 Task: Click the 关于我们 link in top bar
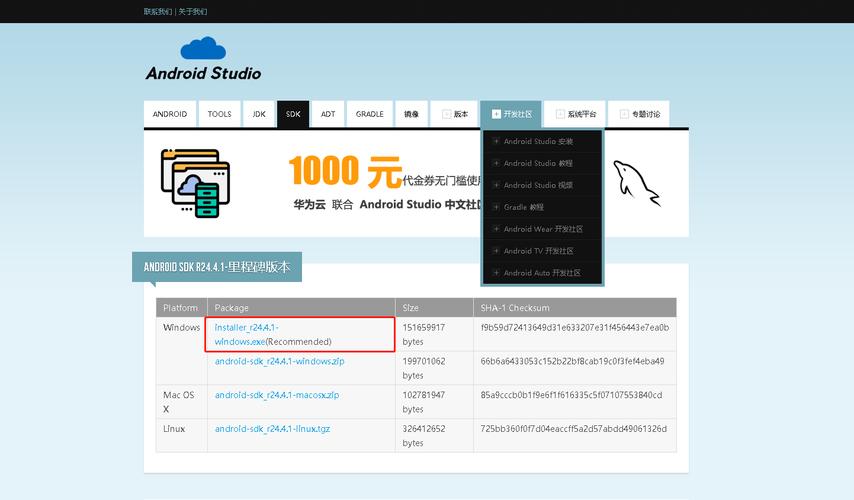point(193,11)
